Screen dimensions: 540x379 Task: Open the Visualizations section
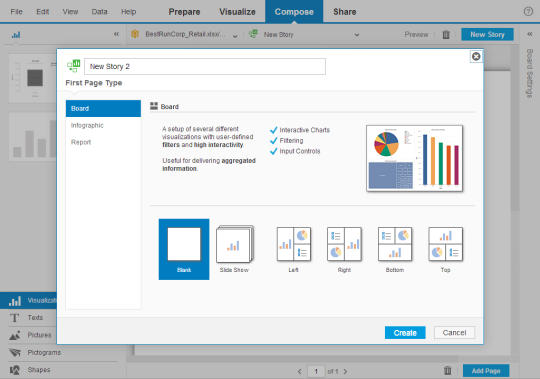point(29,301)
